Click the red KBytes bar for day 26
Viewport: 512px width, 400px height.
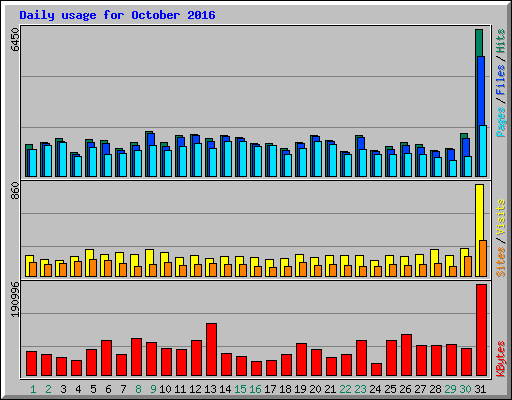point(406,355)
